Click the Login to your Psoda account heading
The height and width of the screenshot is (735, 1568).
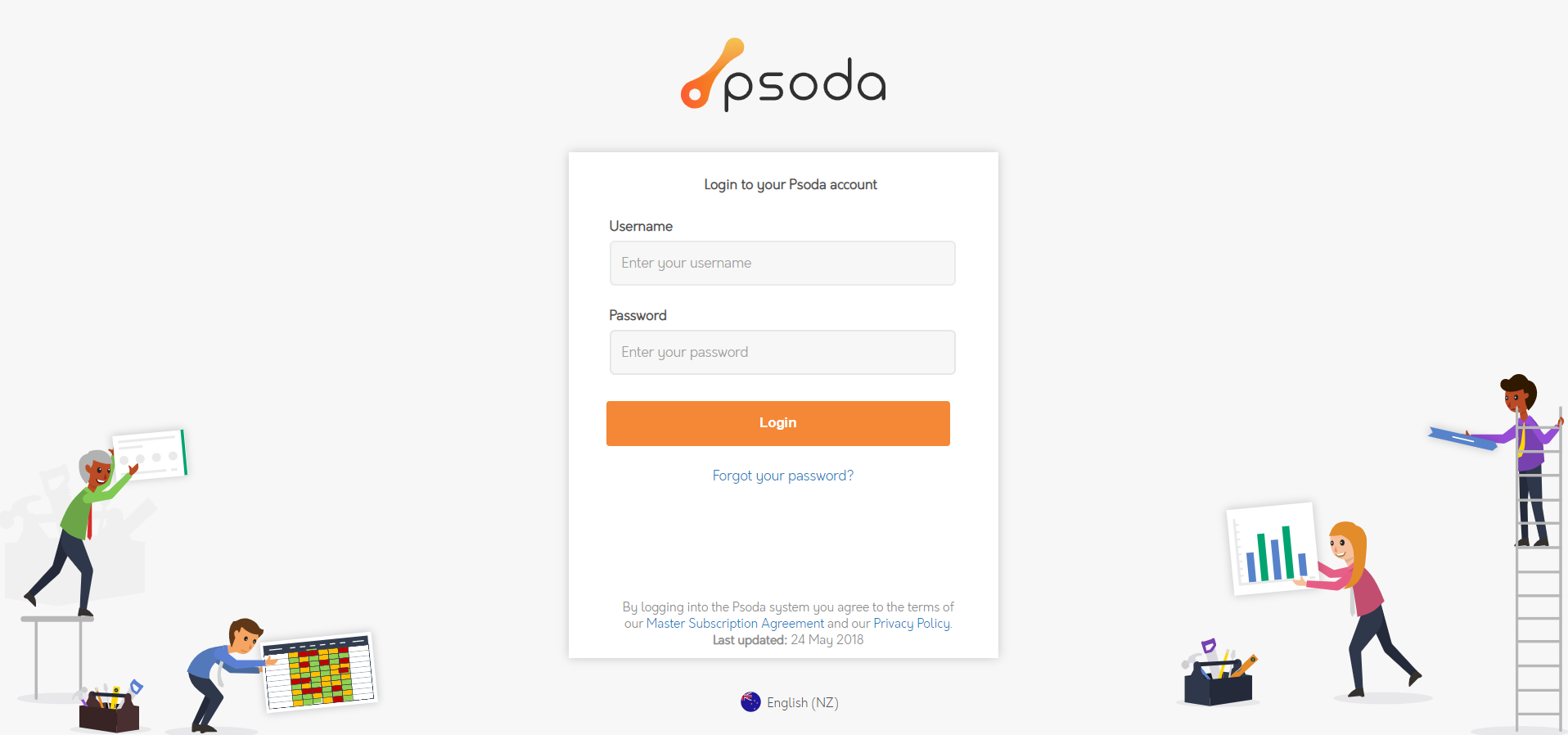point(790,184)
